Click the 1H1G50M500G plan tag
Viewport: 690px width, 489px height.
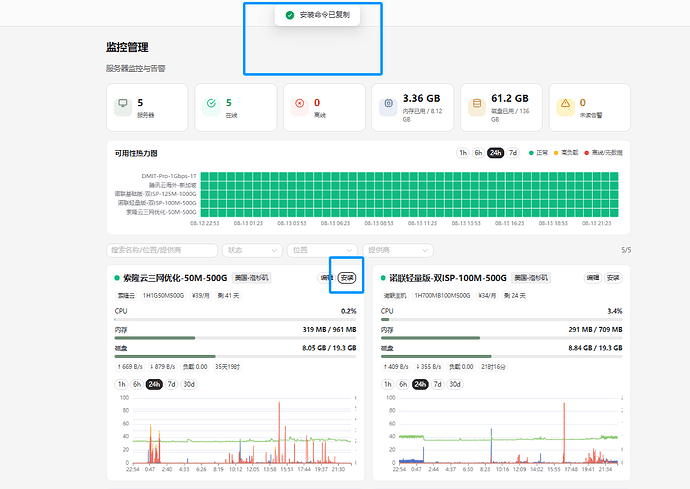(163, 295)
